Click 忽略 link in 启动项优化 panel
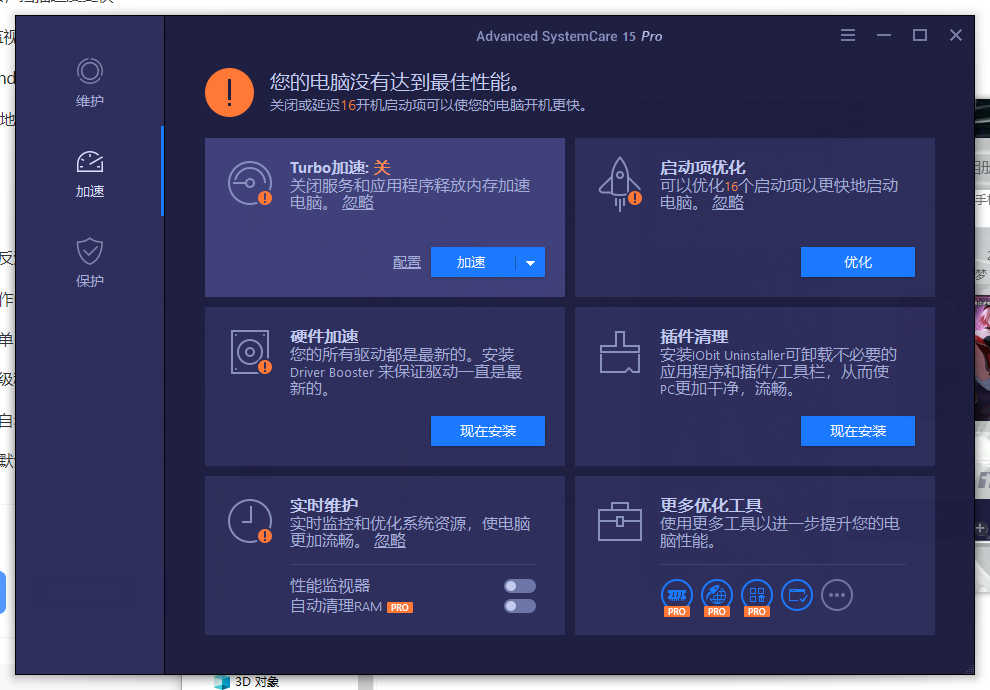The image size is (990, 690). click(727, 203)
